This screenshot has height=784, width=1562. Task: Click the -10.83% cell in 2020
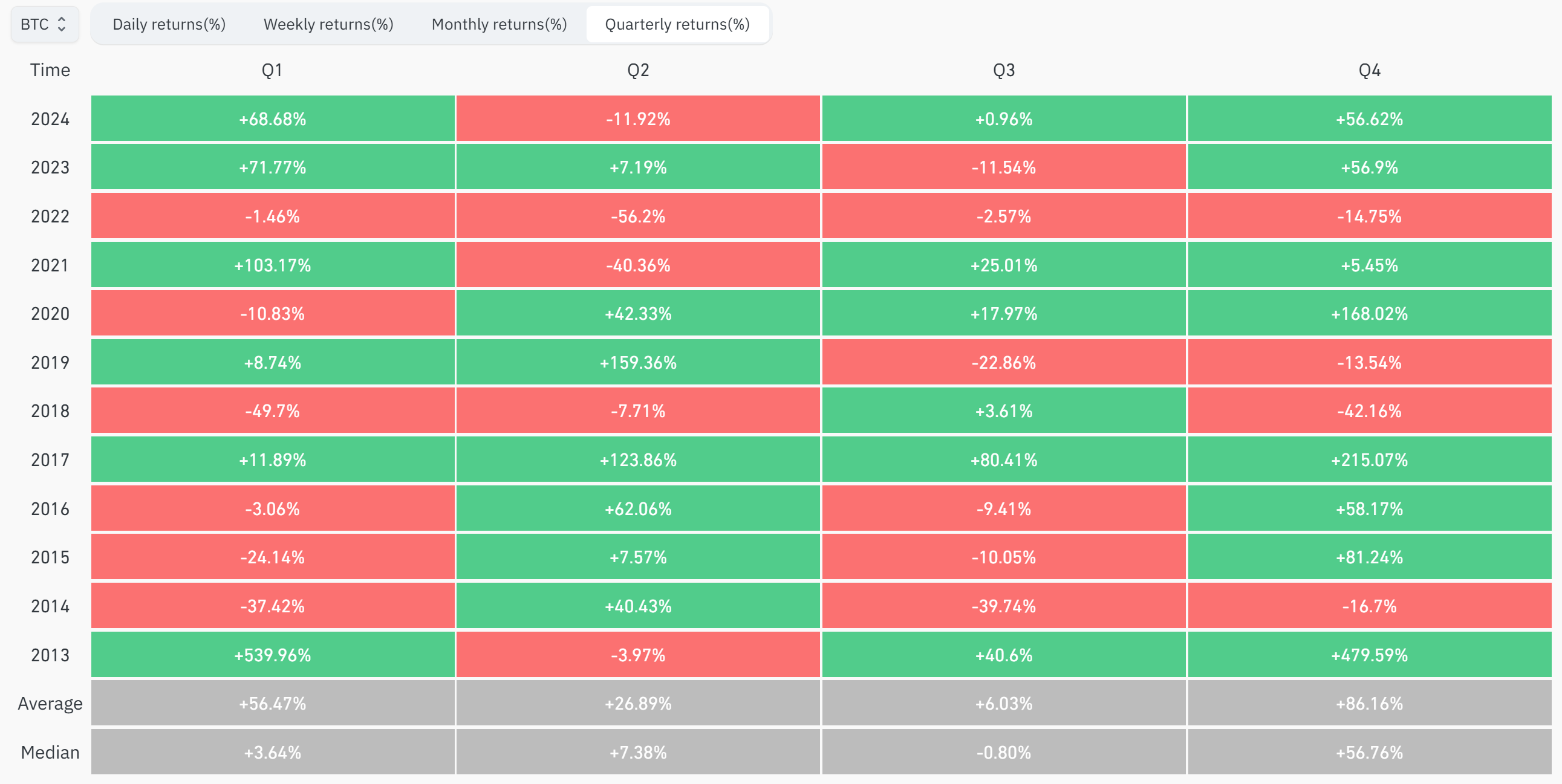point(272,314)
